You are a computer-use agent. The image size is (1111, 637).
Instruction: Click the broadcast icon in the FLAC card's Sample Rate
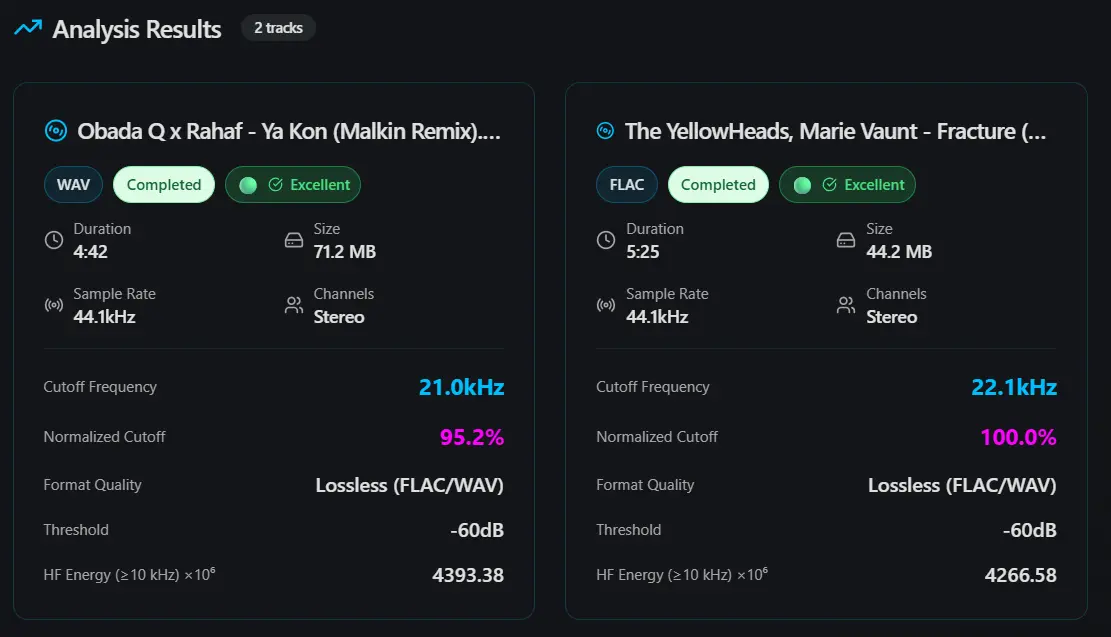pyautogui.click(x=606, y=305)
